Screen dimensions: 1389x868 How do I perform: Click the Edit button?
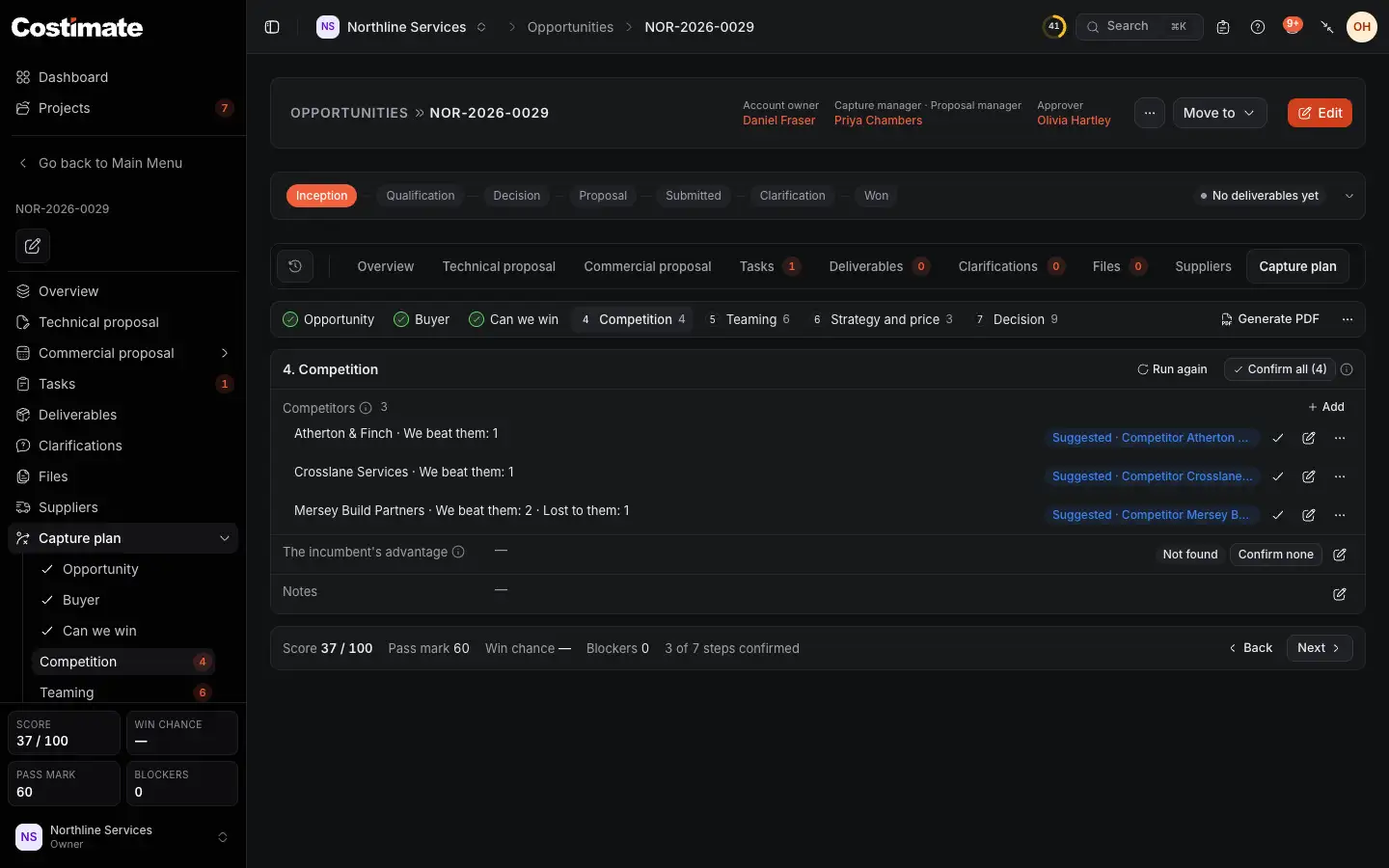pos(1320,113)
